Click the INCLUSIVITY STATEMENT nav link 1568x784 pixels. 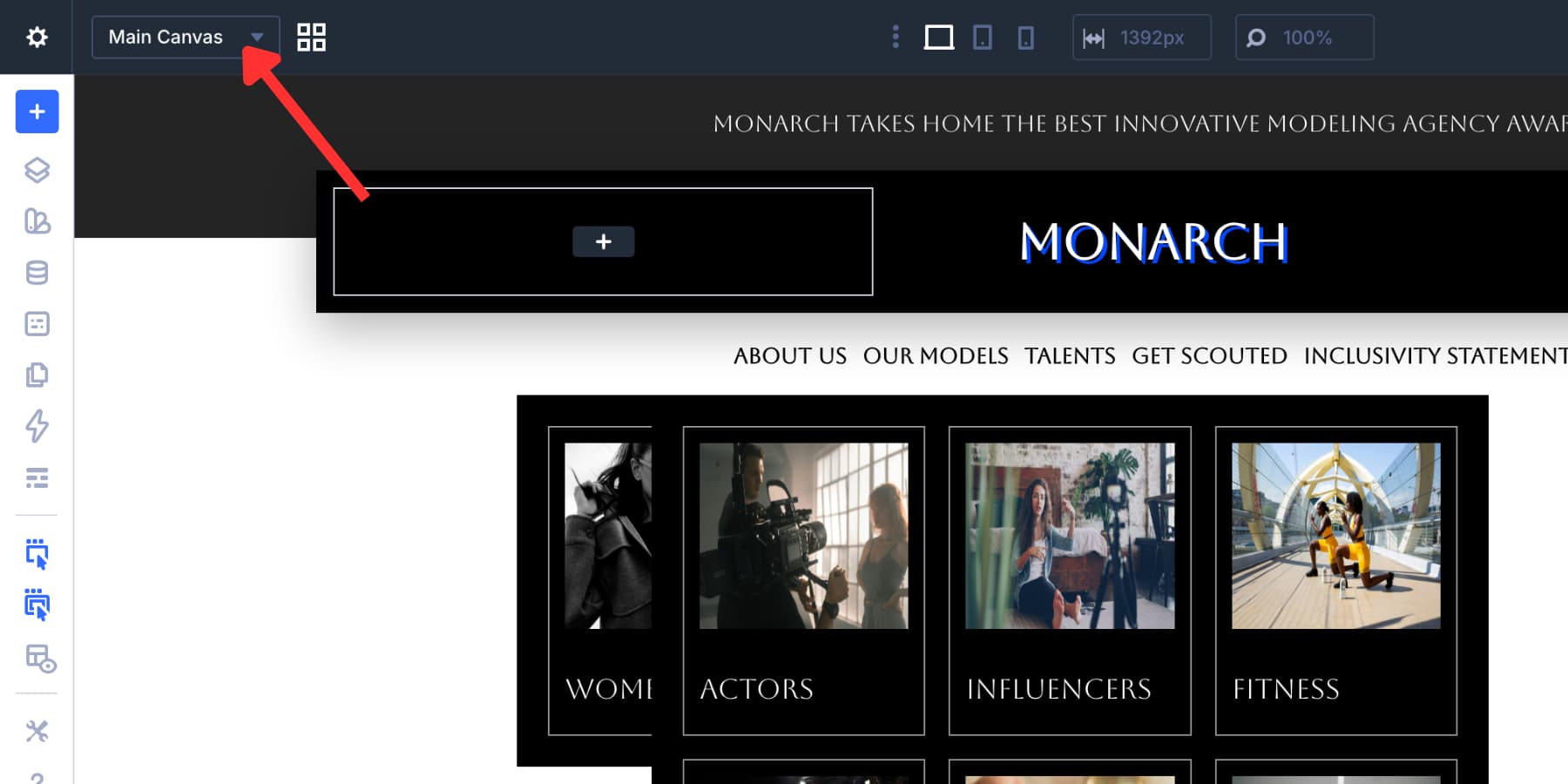point(1436,355)
